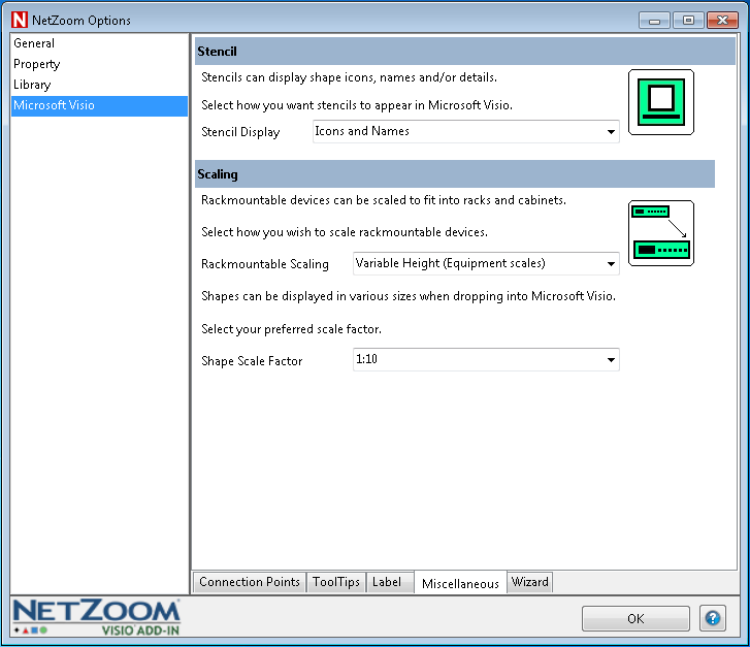The image size is (750, 647).
Task: Select Property in the left category list
Action: pyautogui.click(x=99, y=64)
